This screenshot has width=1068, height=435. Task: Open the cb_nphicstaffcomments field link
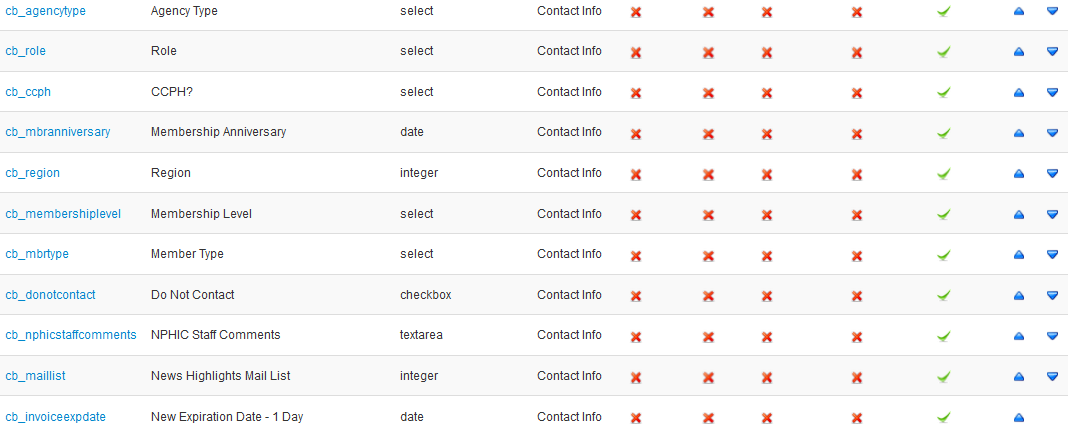tap(71, 335)
